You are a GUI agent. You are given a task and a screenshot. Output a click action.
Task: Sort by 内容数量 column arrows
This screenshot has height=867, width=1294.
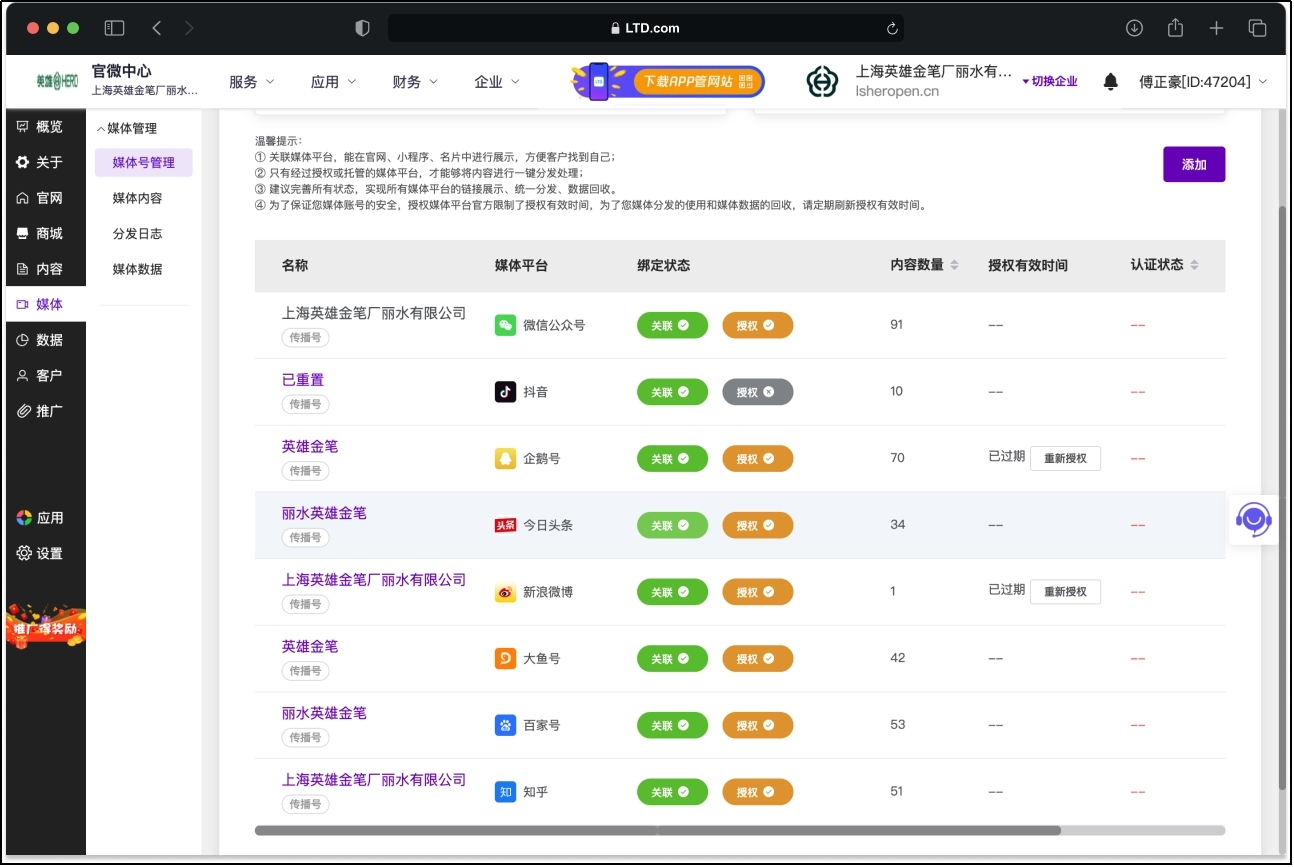tap(954, 265)
